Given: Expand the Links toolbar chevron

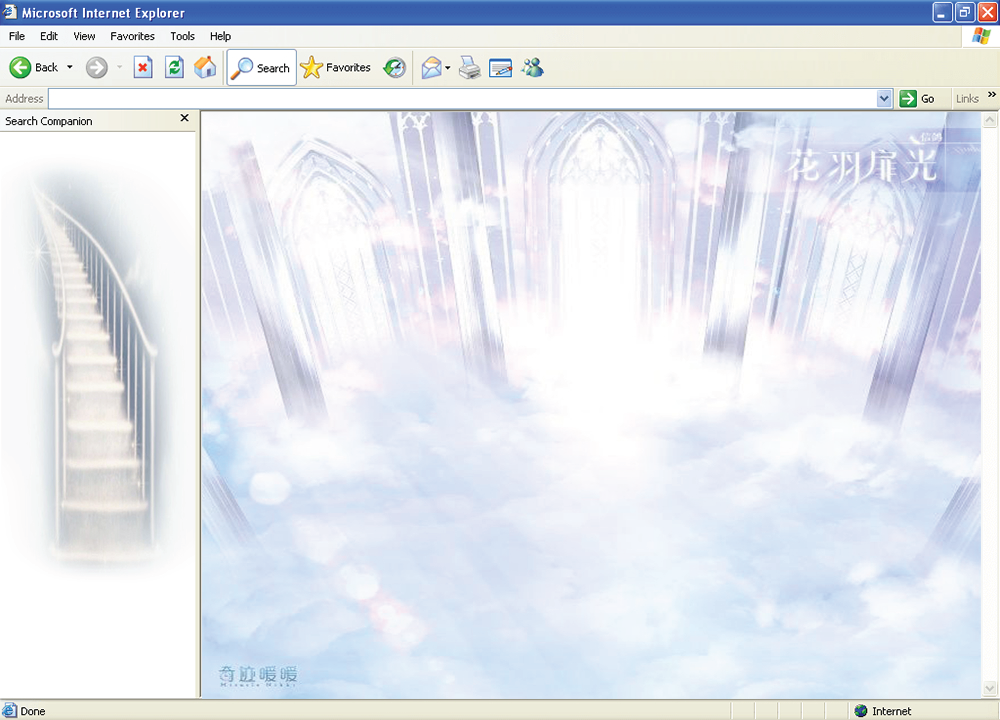Looking at the screenshot, I should tap(992, 94).
